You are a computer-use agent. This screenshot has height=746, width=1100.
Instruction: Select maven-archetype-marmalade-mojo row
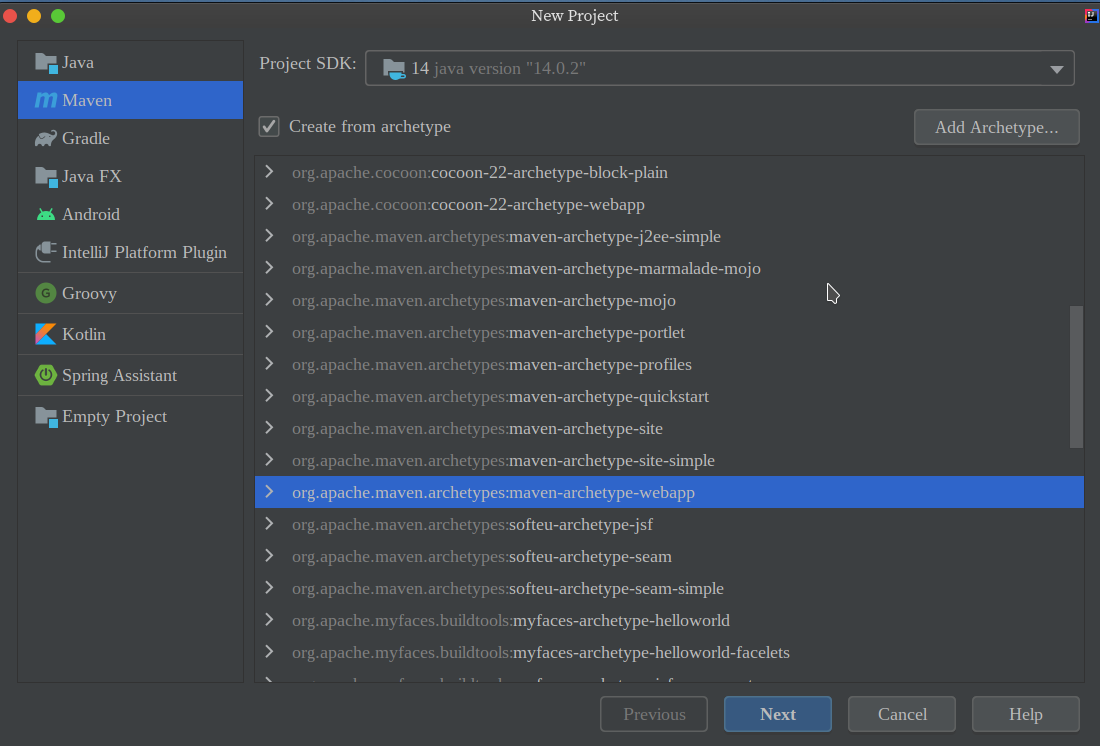(x=669, y=268)
